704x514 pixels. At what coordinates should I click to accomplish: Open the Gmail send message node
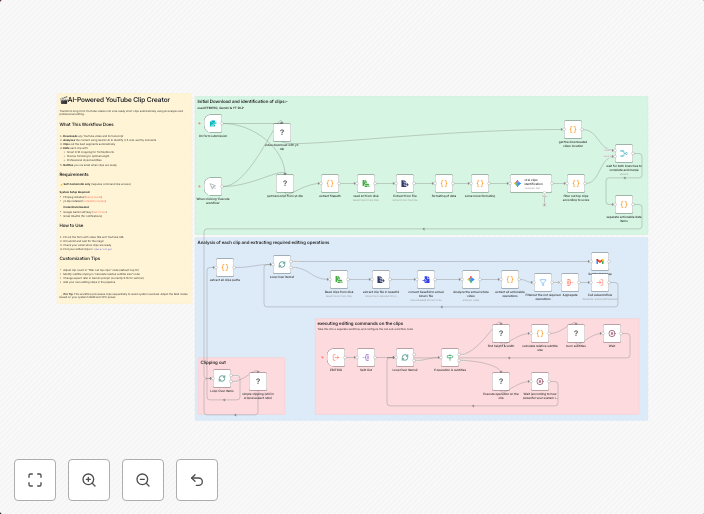(599, 261)
